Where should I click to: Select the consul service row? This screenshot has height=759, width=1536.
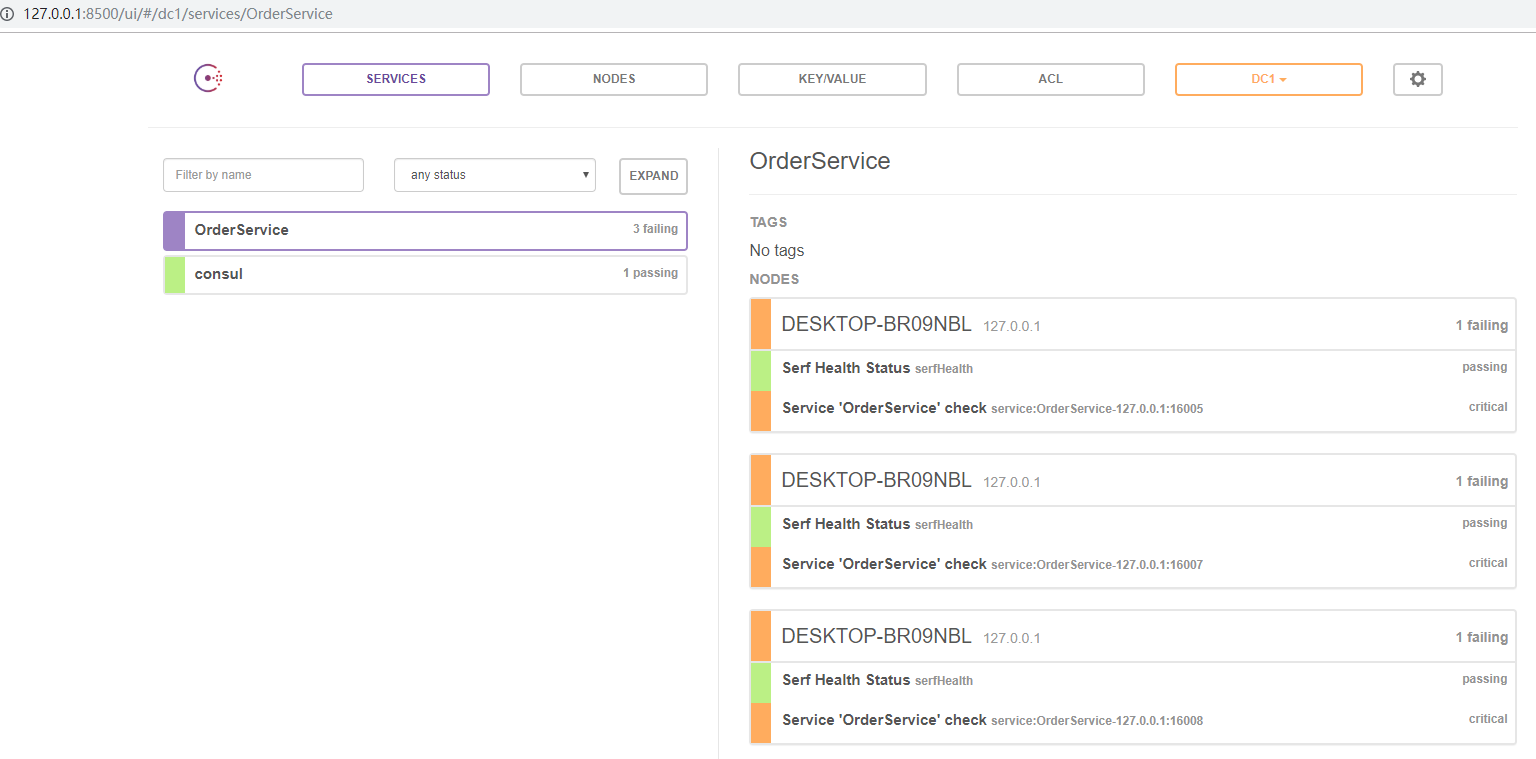click(x=425, y=274)
